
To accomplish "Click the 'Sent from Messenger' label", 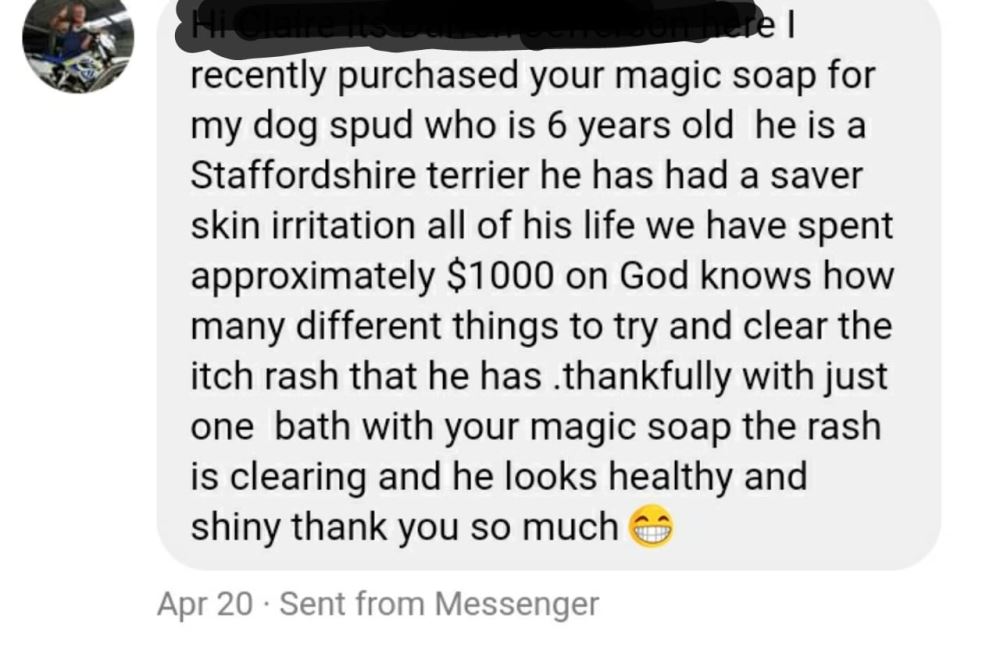I will point(439,603).
